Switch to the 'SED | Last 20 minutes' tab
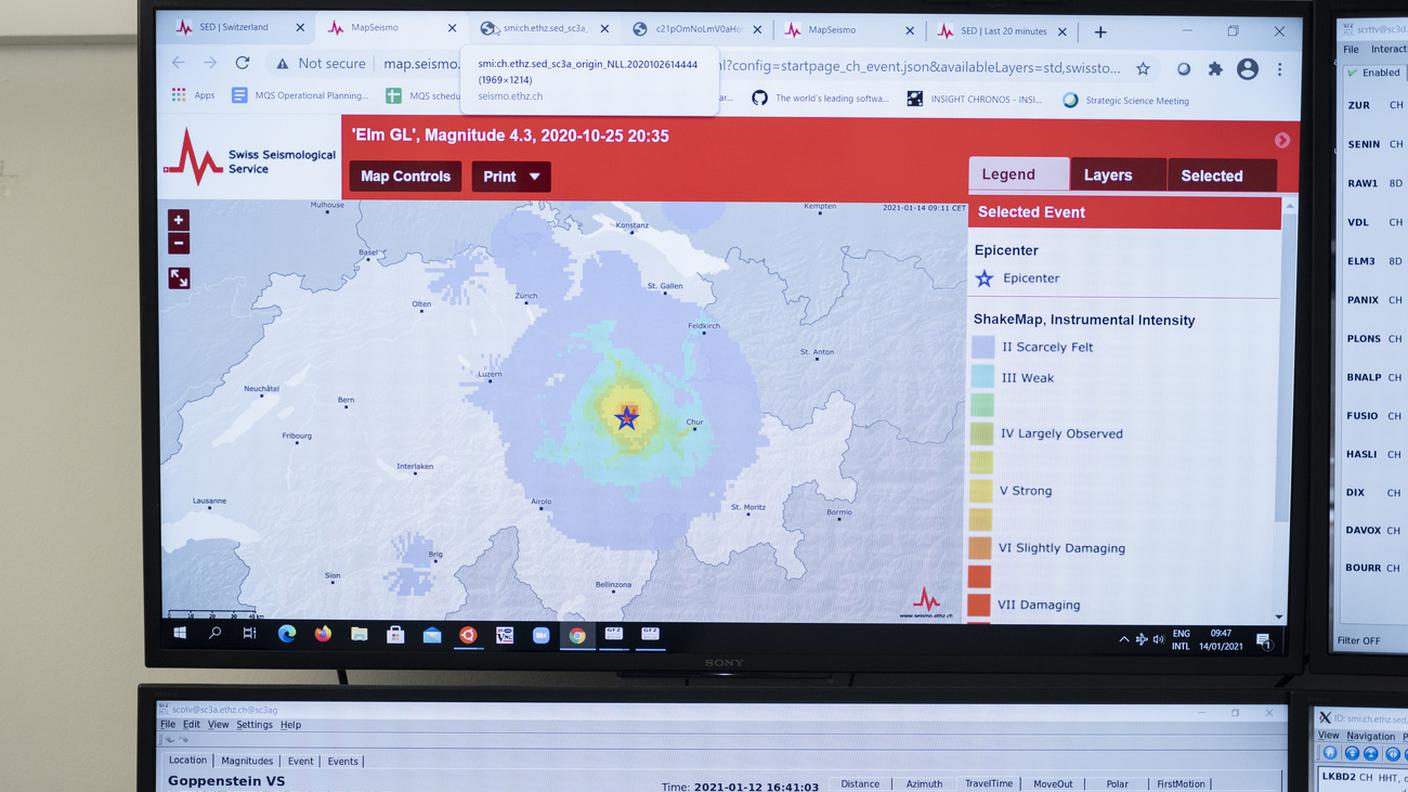This screenshot has height=792, width=1408. point(1001,31)
